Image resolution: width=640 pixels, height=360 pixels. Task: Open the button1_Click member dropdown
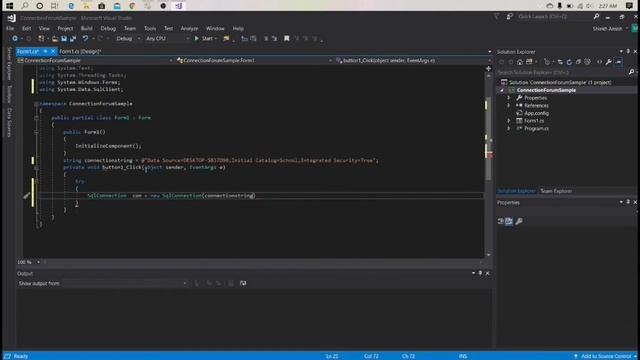[413, 60]
